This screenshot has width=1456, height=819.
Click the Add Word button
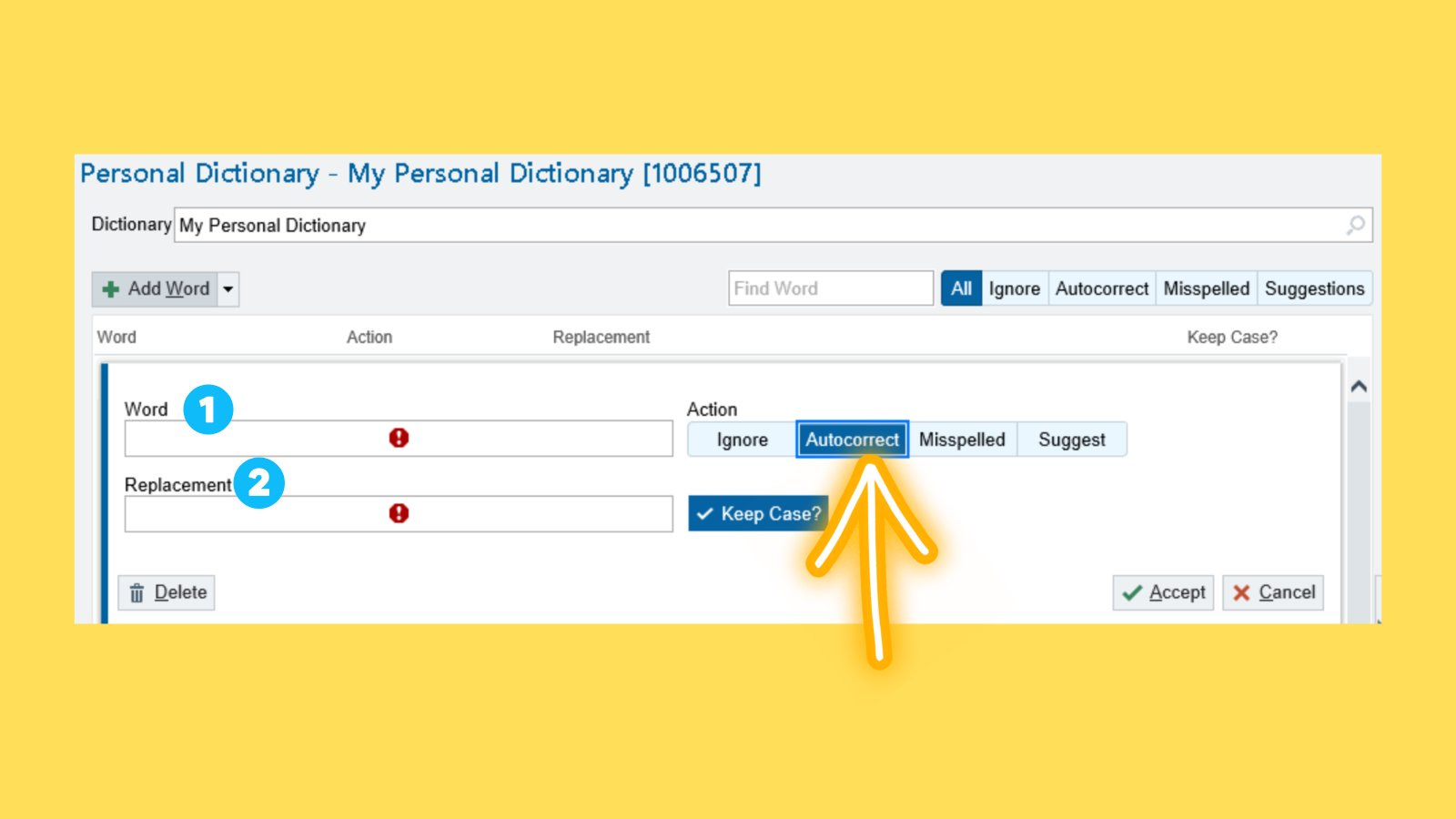pos(155,289)
